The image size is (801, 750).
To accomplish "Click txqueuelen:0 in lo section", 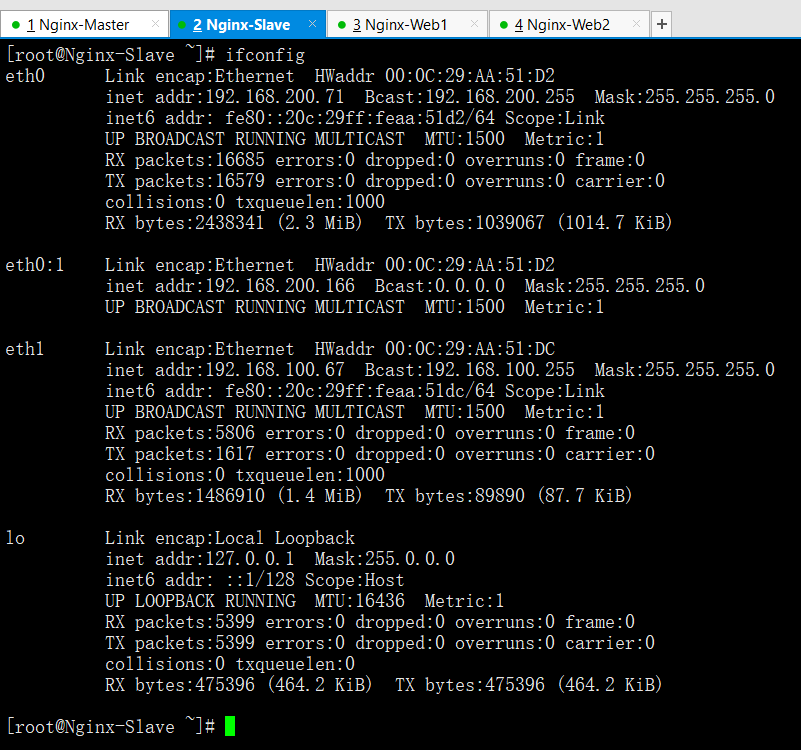I will pyautogui.click(x=295, y=664).
